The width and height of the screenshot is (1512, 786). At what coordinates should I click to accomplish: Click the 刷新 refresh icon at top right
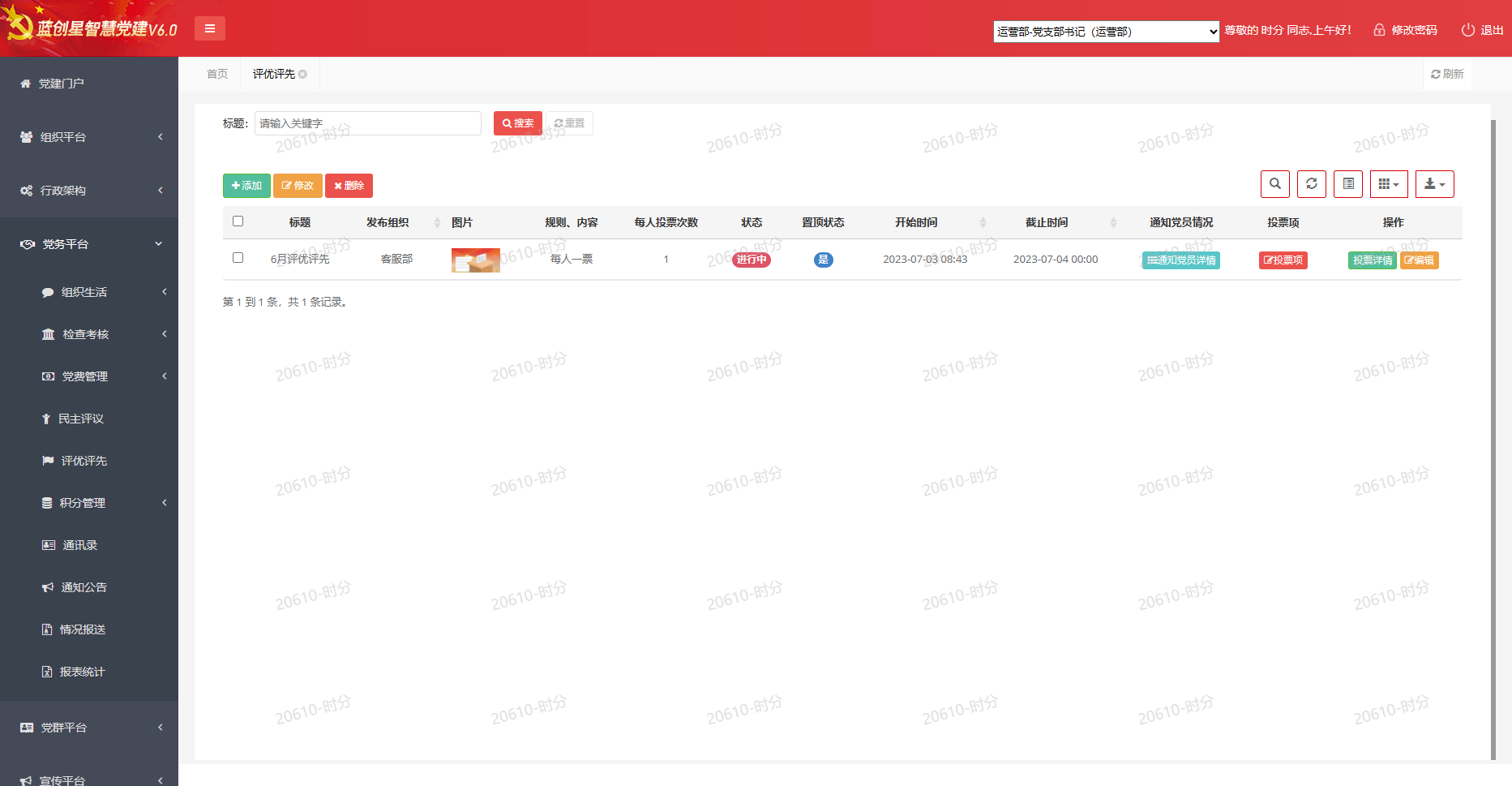(1435, 74)
